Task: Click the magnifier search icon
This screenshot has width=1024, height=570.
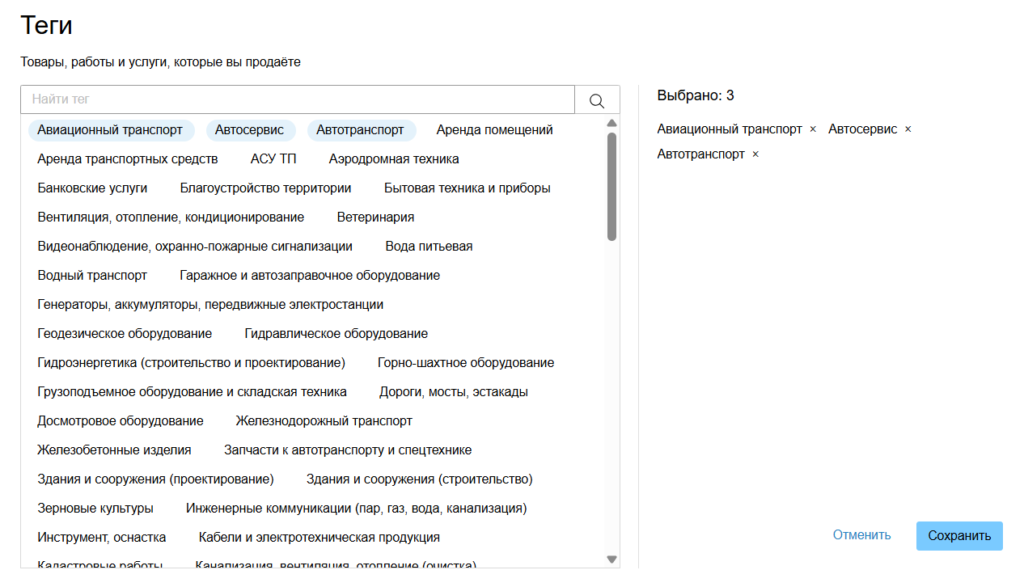Action: tap(597, 100)
